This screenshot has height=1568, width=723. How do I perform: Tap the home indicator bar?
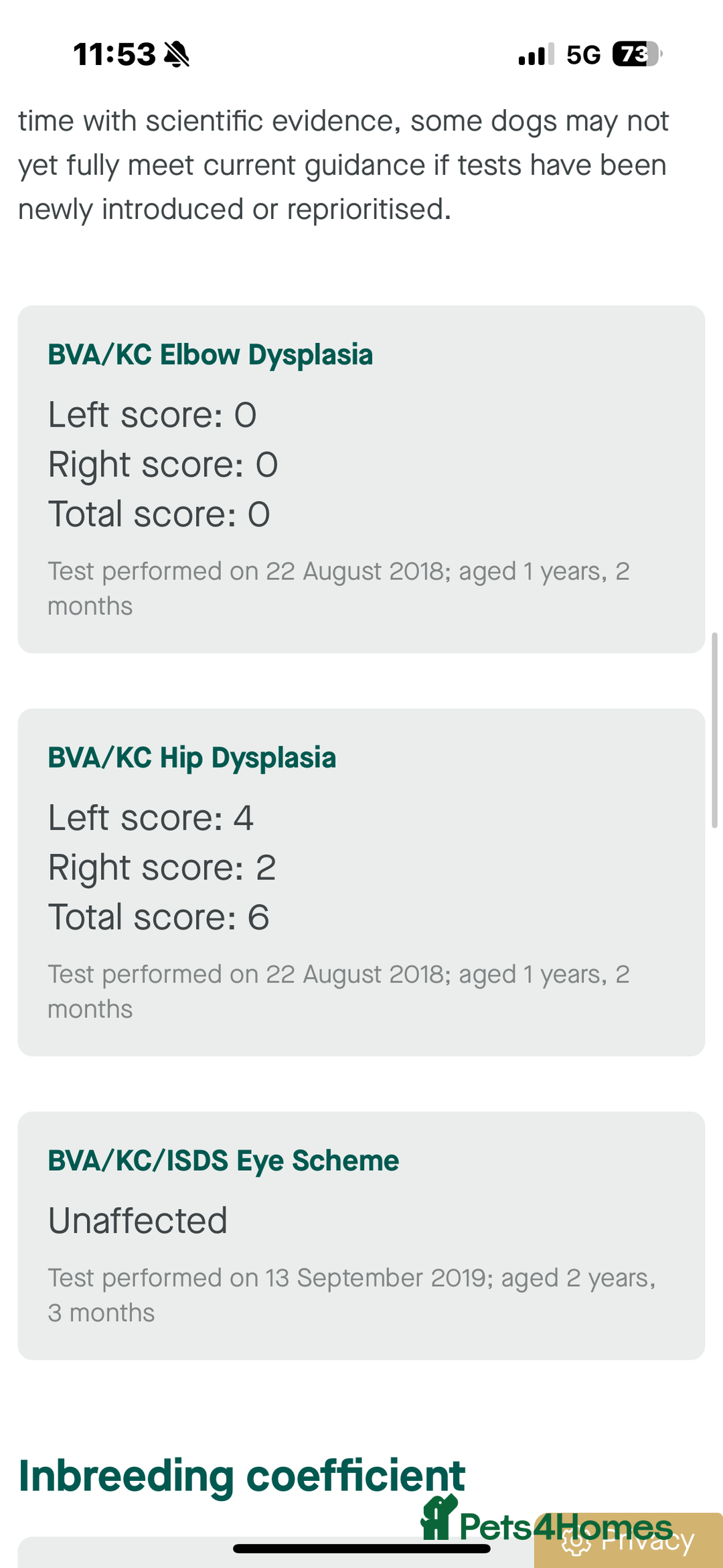pos(361,1549)
